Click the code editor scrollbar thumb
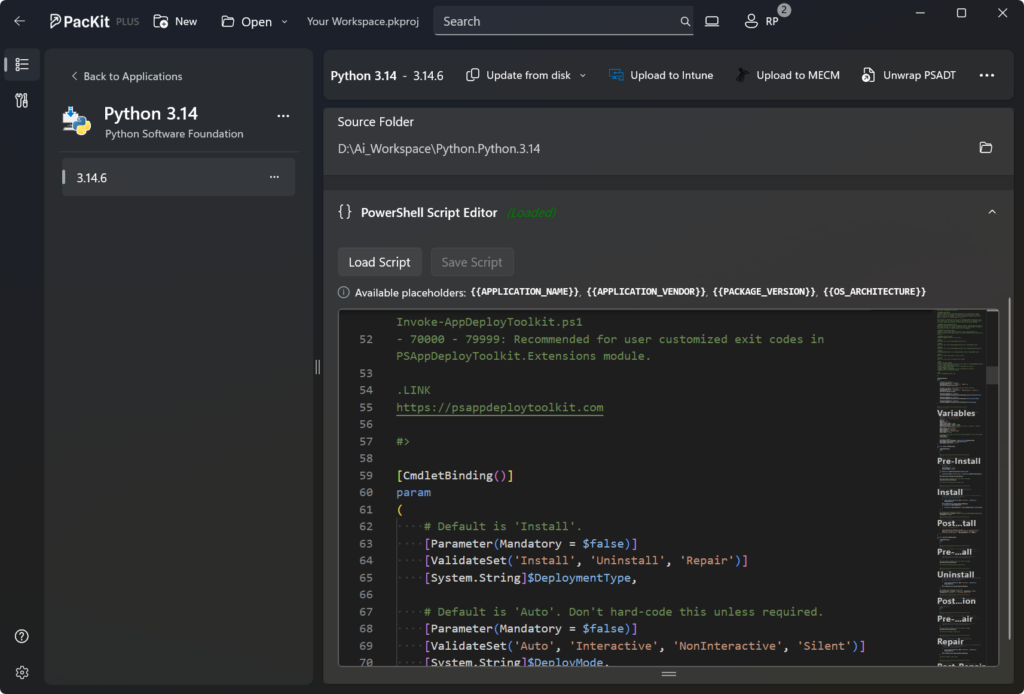Image resolution: width=1024 pixels, height=694 pixels. coord(992,375)
